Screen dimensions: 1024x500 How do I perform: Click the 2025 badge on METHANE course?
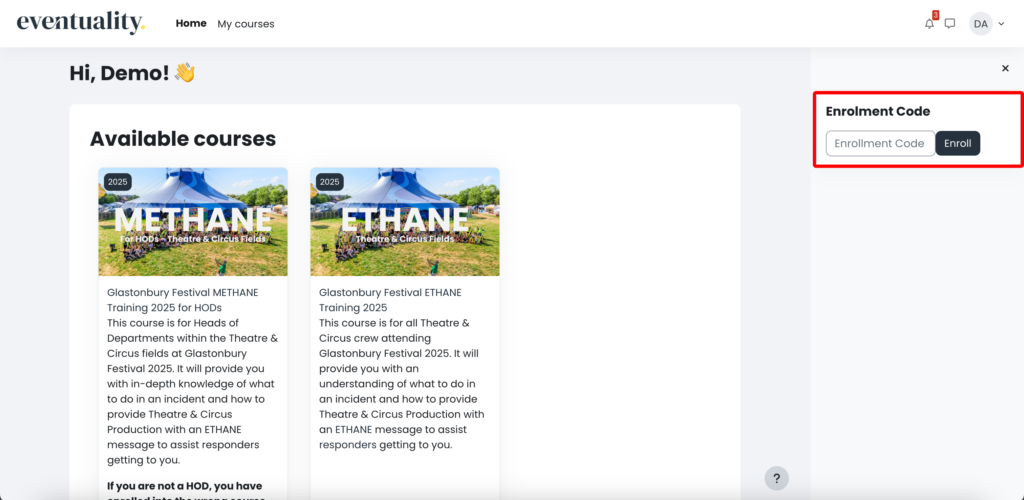pyautogui.click(x=118, y=182)
